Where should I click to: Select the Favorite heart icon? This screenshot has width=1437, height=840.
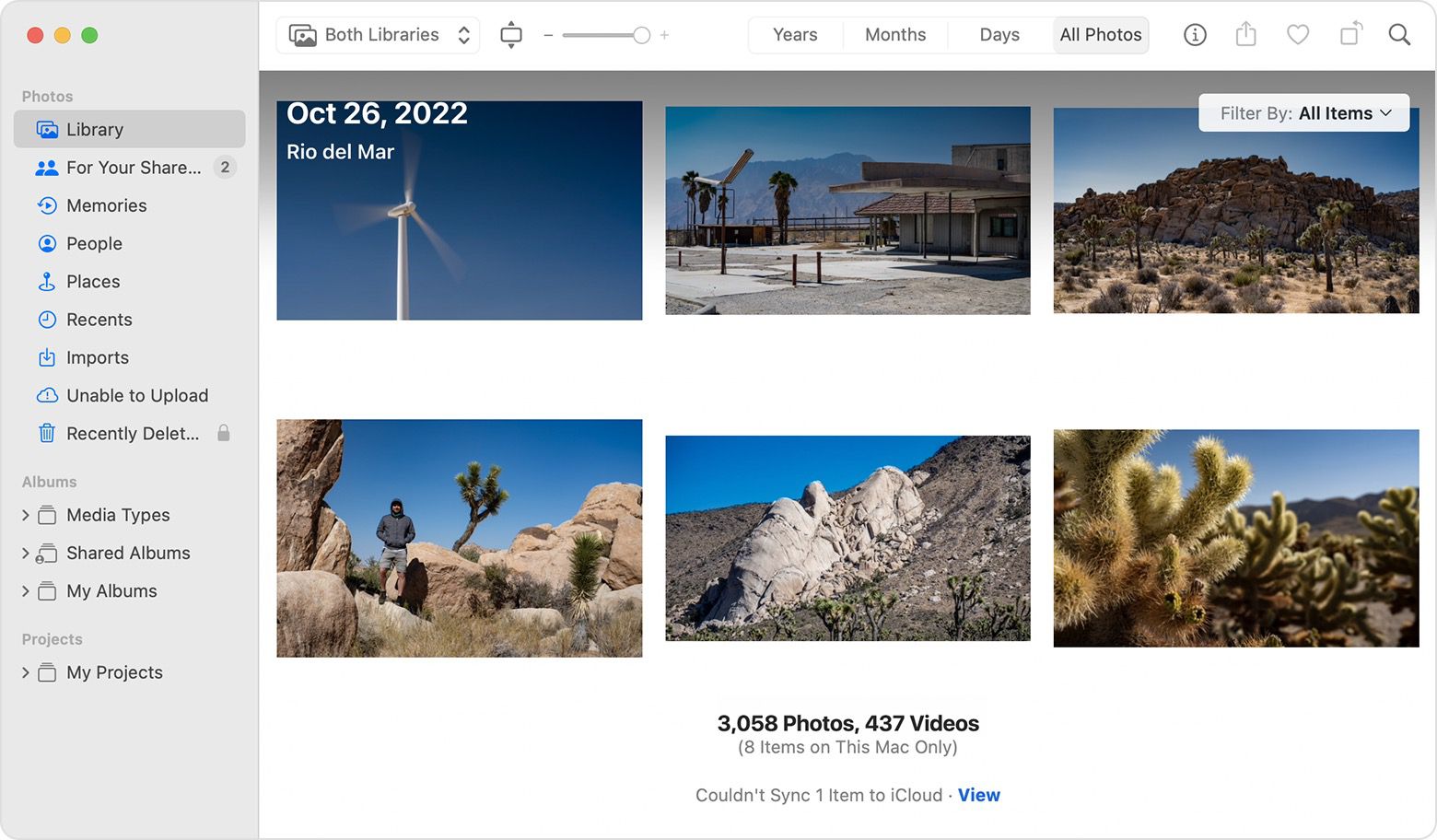click(1297, 34)
